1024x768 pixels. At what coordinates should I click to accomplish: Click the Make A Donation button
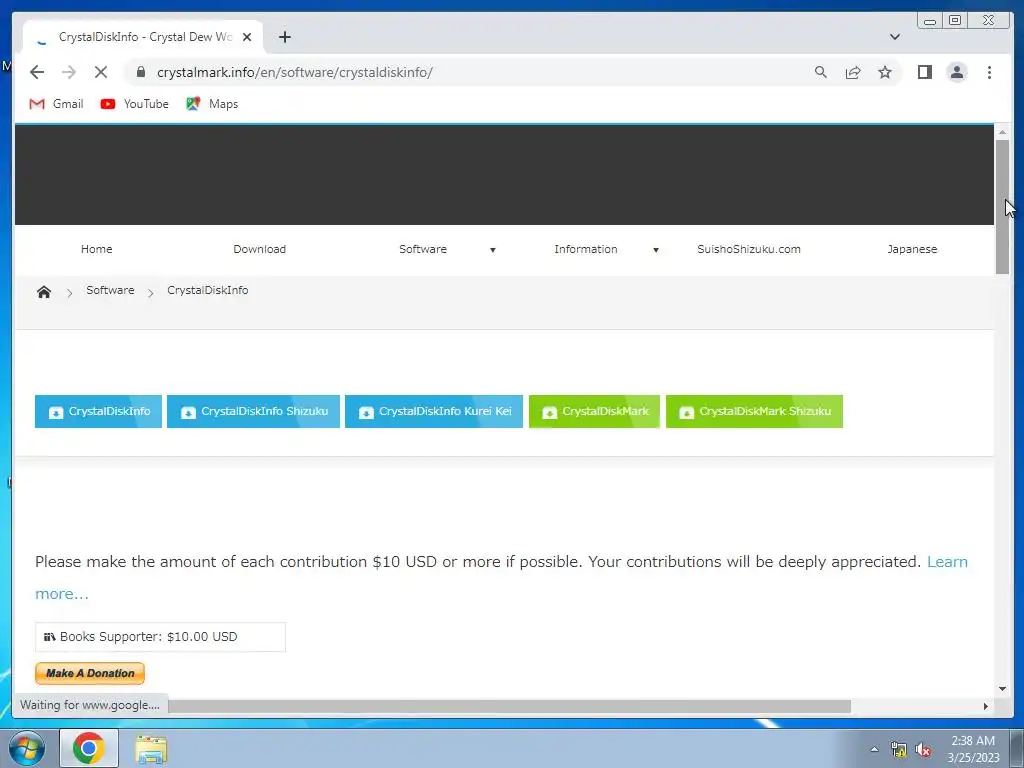(x=90, y=673)
